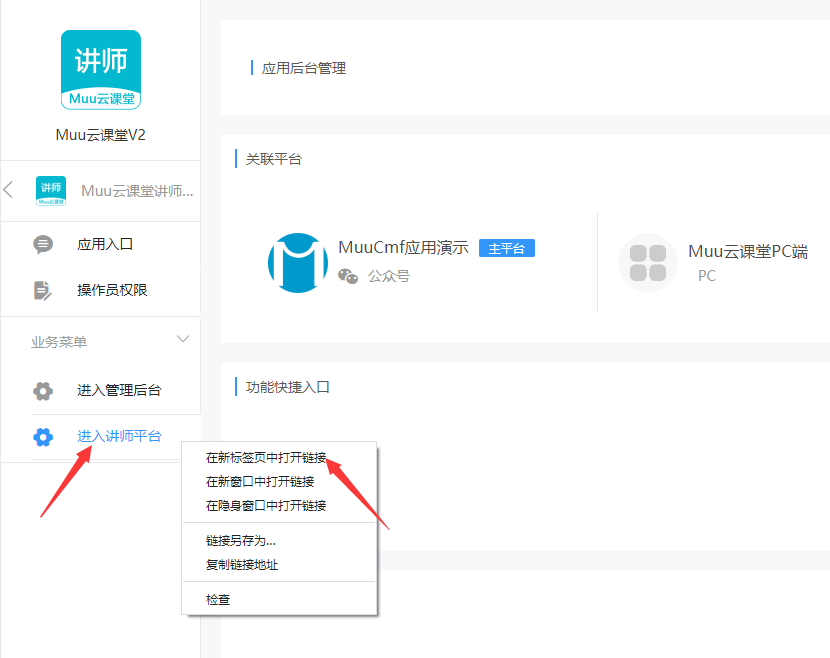Click the Muu云课堂PC端 platform name
This screenshot has height=658, width=830.
tap(748, 251)
